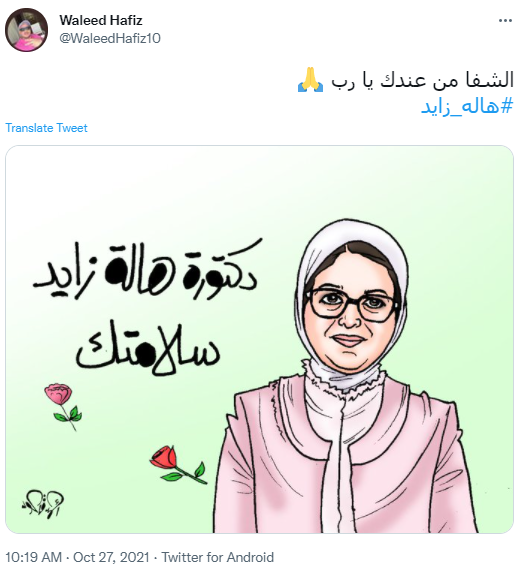
Task: Click the artist signature in the image corner
Action: pyautogui.click(x=43, y=503)
